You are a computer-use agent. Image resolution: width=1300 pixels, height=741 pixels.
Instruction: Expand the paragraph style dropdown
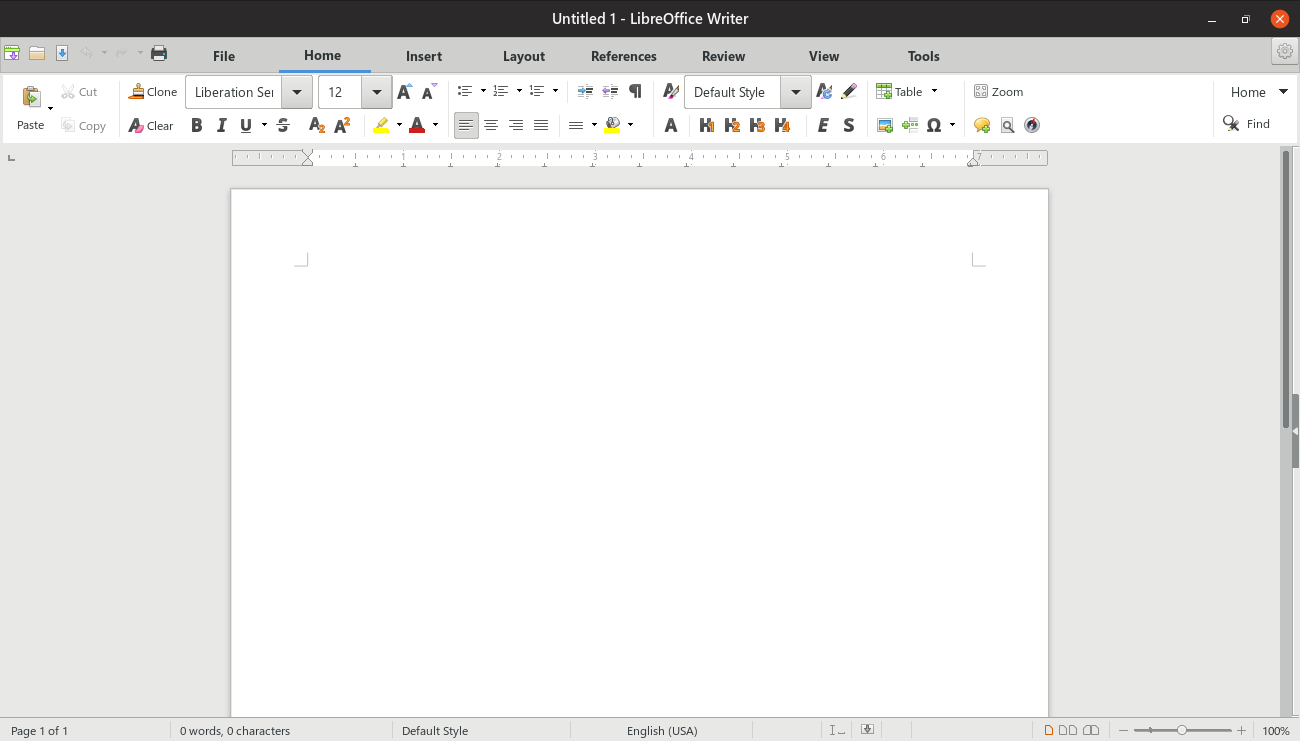pyautogui.click(x=796, y=92)
